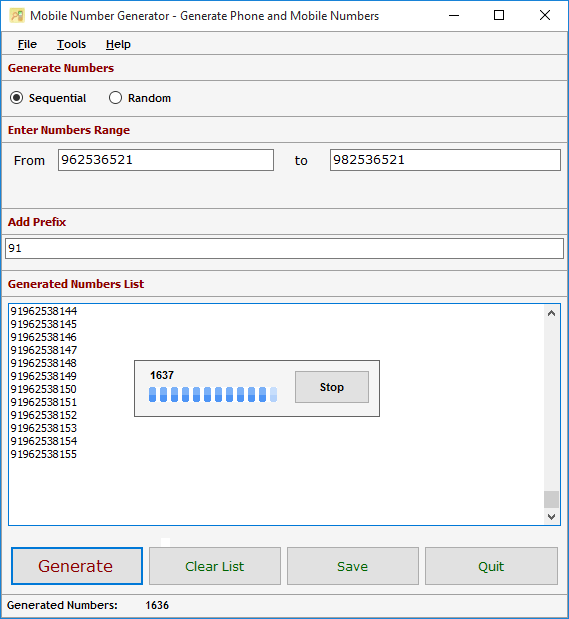
Task: Click the From number input field
Action: tap(166, 160)
